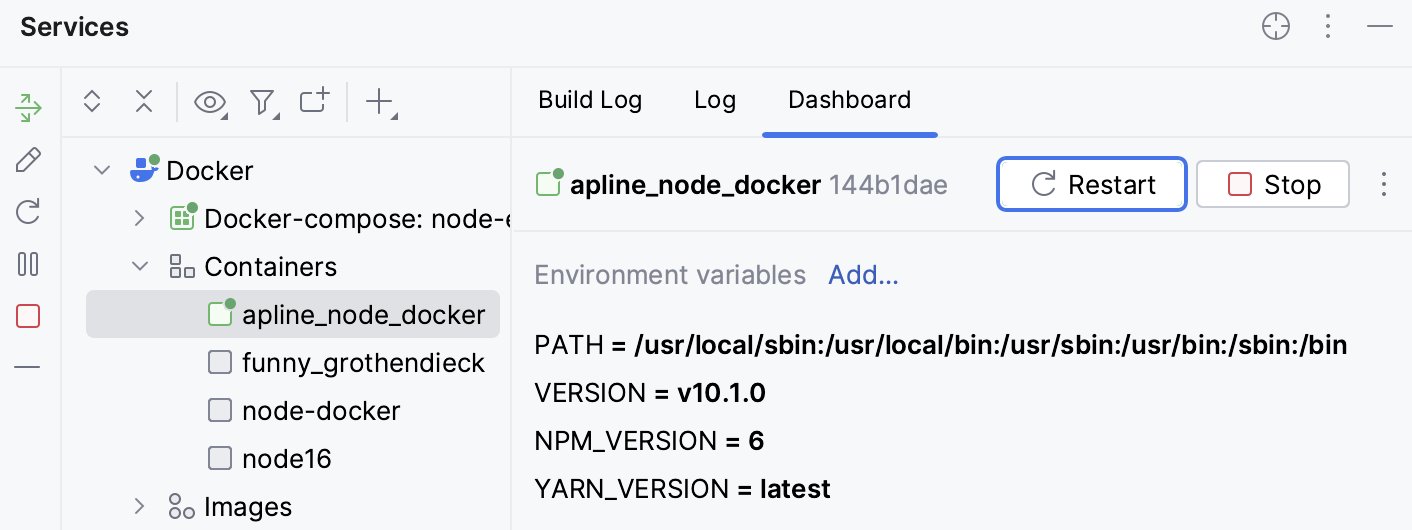This screenshot has height=530, width=1412.
Task: Click the Edit Configuration pencil icon
Action: pos(29,160)
